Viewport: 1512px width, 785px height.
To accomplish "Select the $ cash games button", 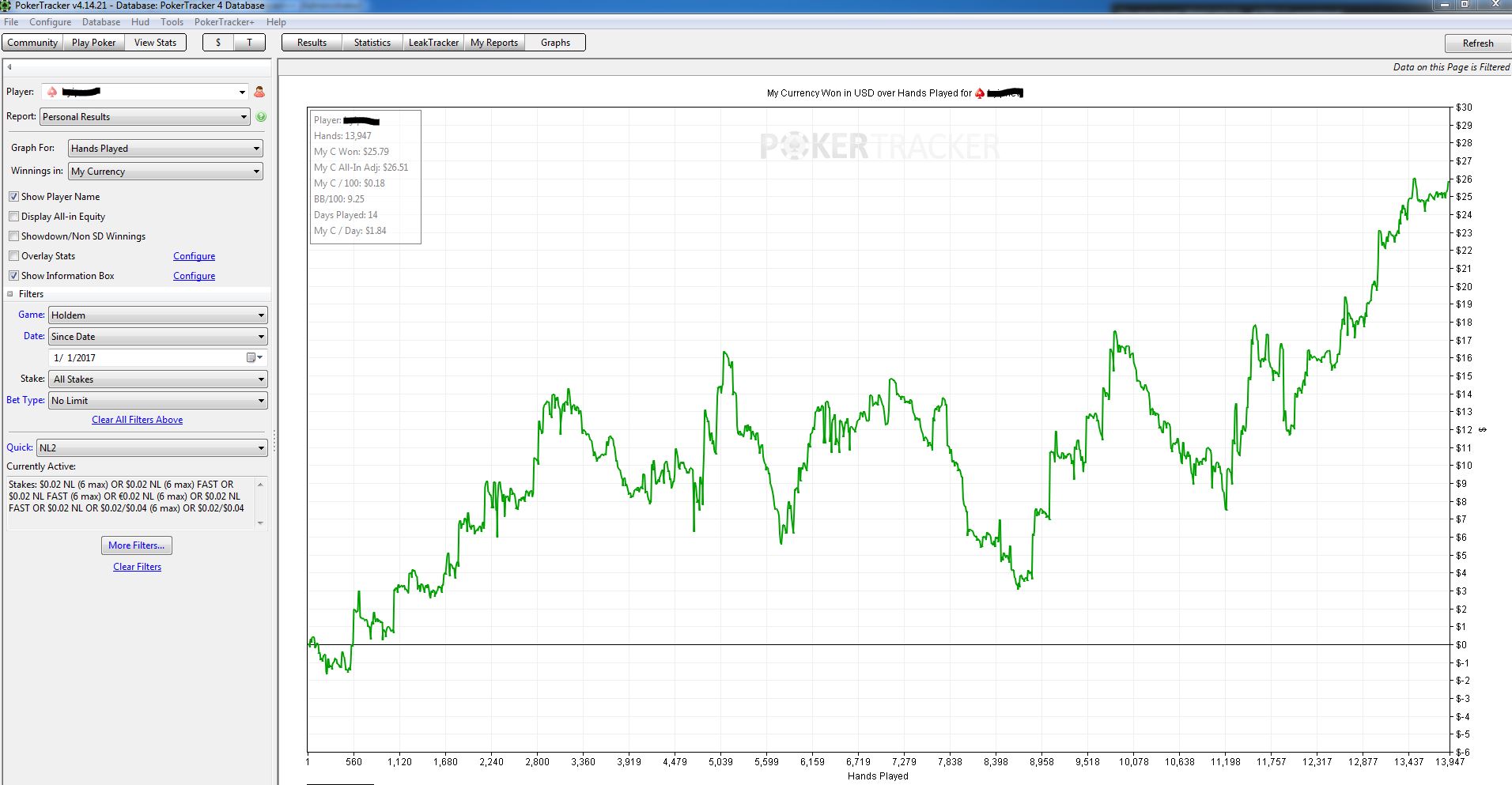I will click(x=218, y=43).
